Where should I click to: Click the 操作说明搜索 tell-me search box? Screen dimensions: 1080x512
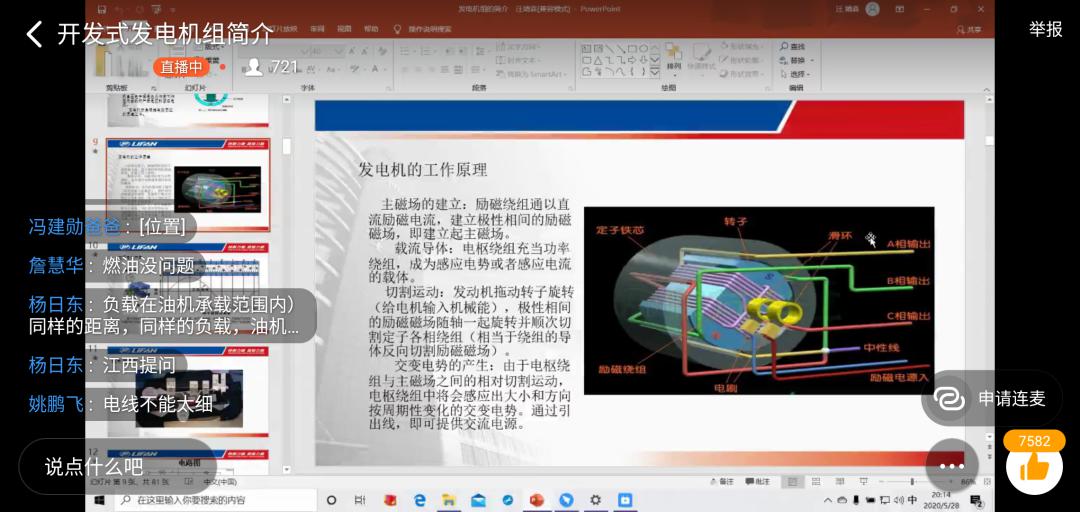click(428, 29)
